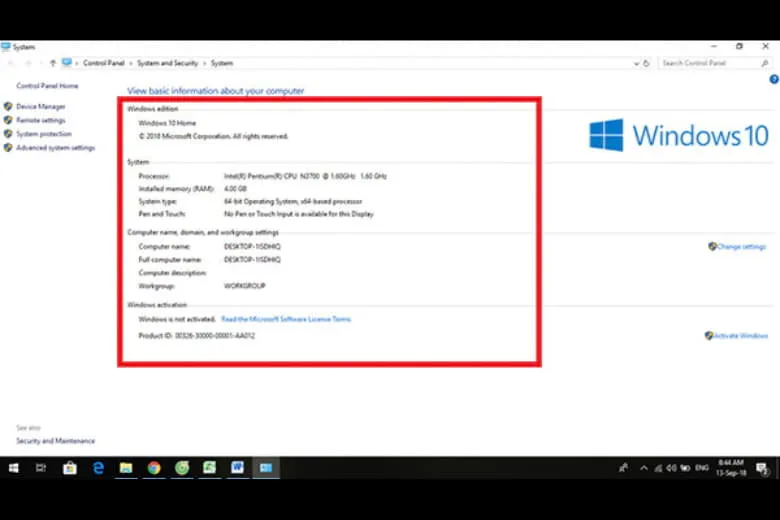The width and height of the screenshot is (780, 520).
Task: Select Control Panel in breadcrumb path
Action: (103, 63)
